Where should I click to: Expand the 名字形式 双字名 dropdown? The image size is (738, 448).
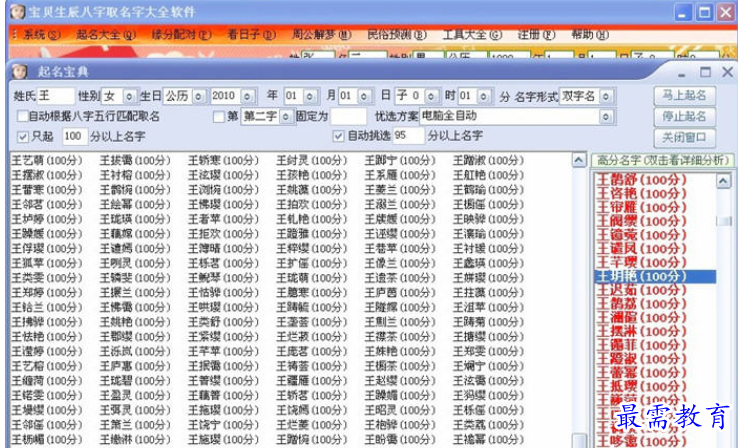606,96
